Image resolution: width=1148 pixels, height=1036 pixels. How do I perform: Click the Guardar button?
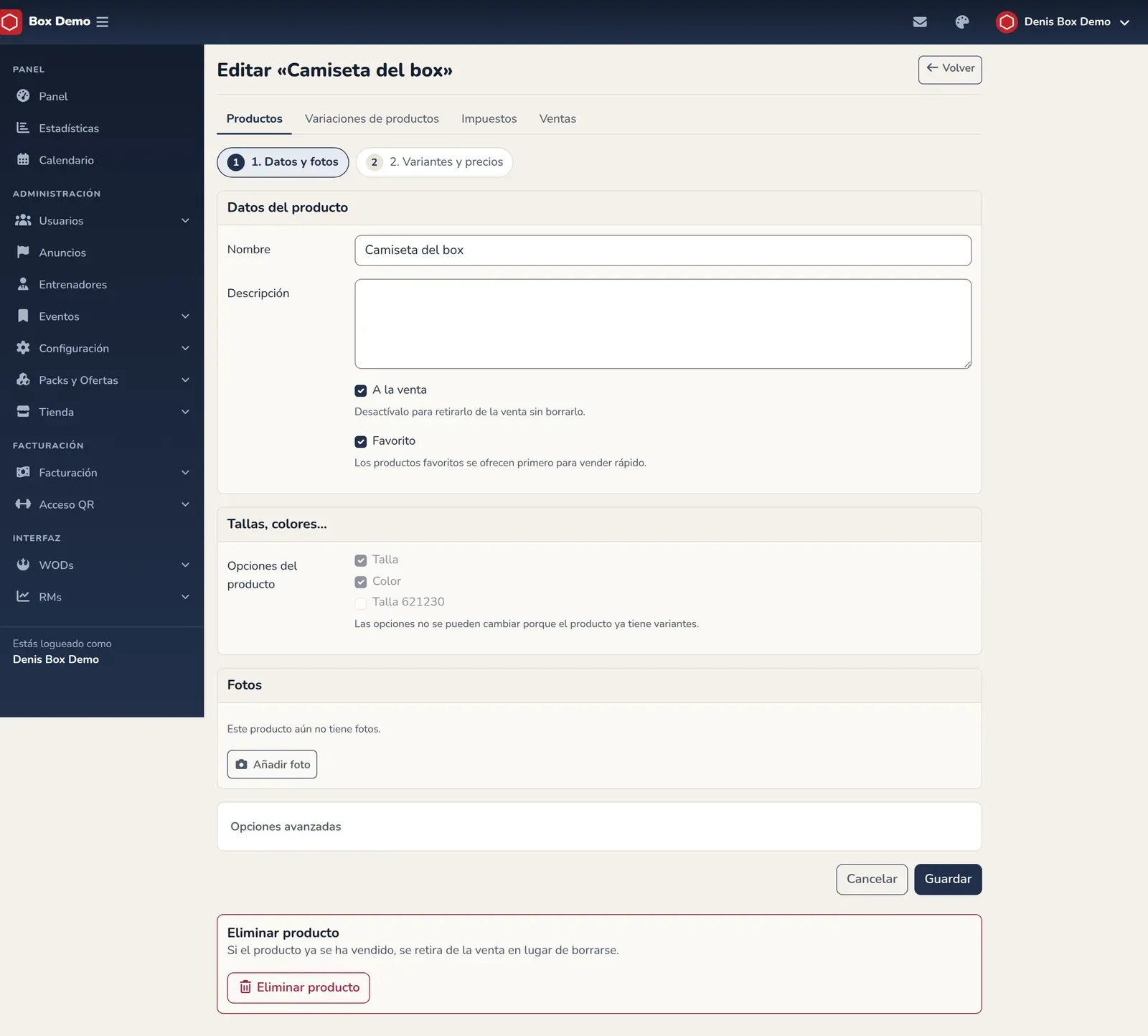click(948, 879)
